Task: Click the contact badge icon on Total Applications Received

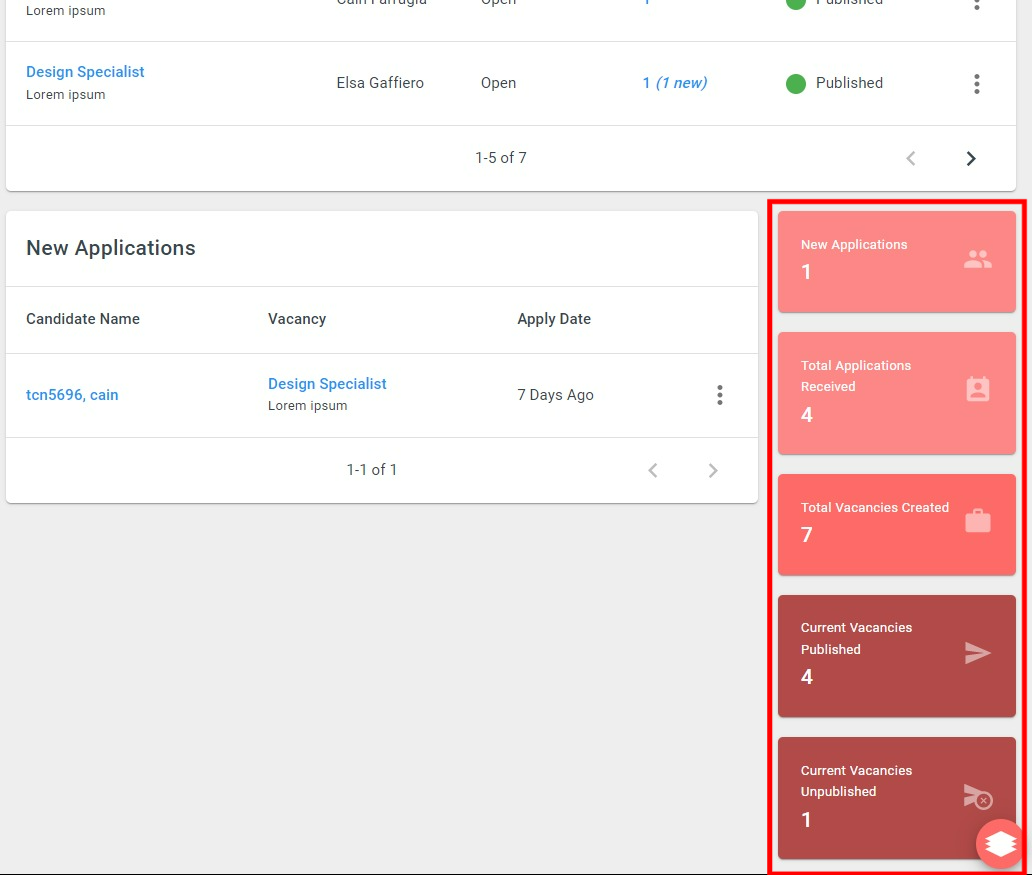Action: [x=977, y=388]
